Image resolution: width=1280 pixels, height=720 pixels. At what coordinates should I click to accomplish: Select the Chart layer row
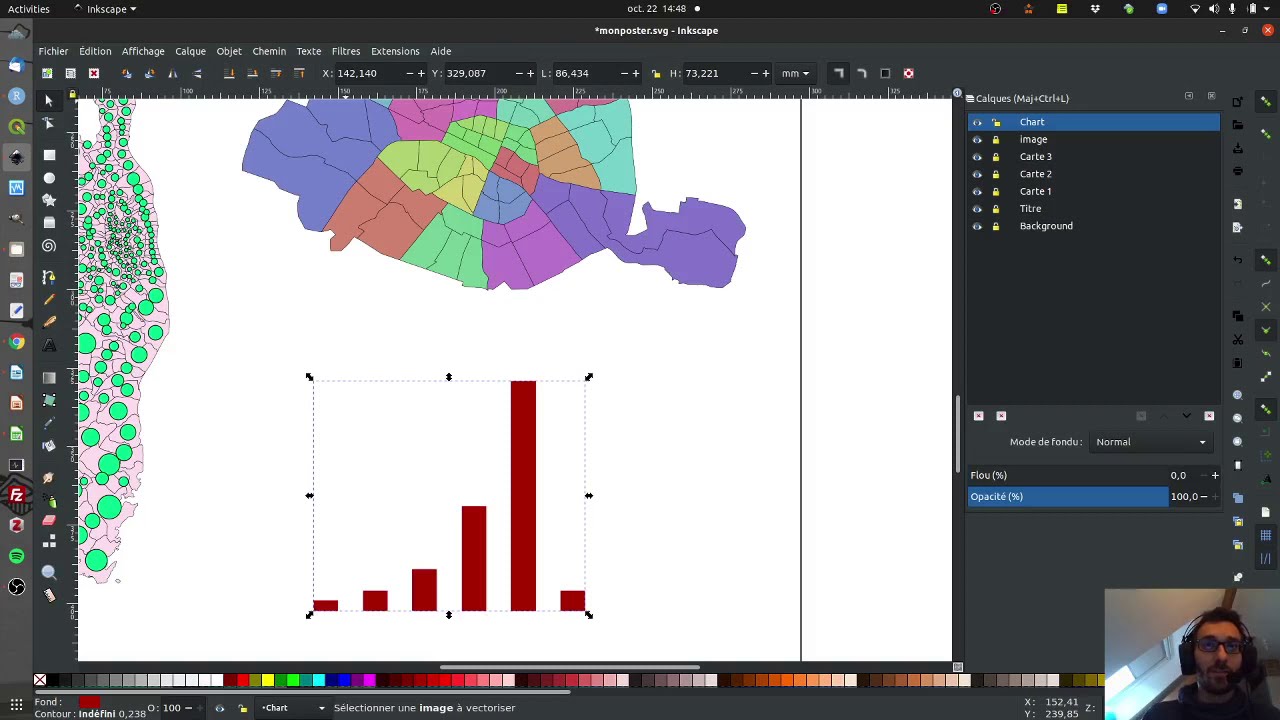1093,122
